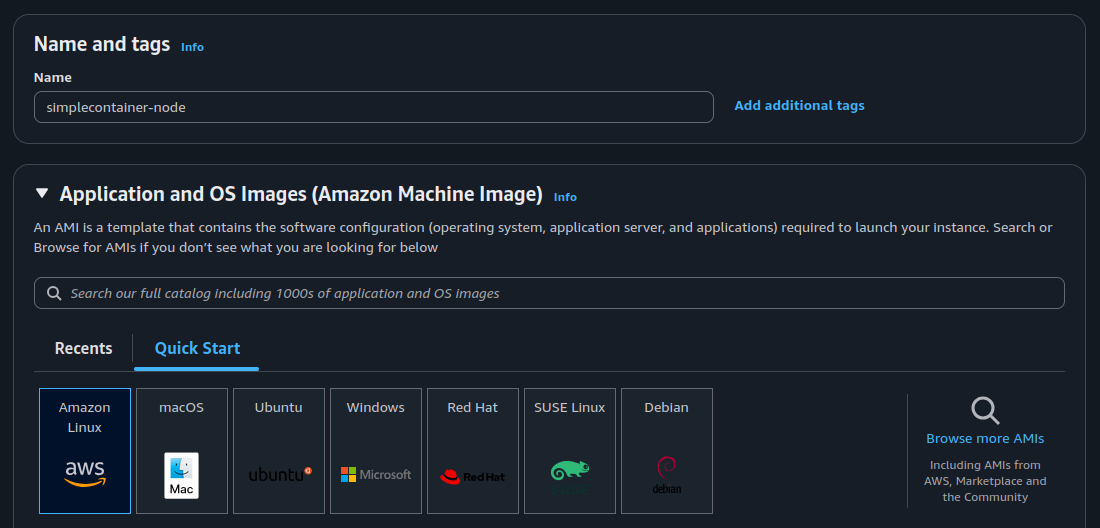The image size is (1100, 528).
Task: Select the SUSE Linux AMI tile
Action: click(569, 451)
